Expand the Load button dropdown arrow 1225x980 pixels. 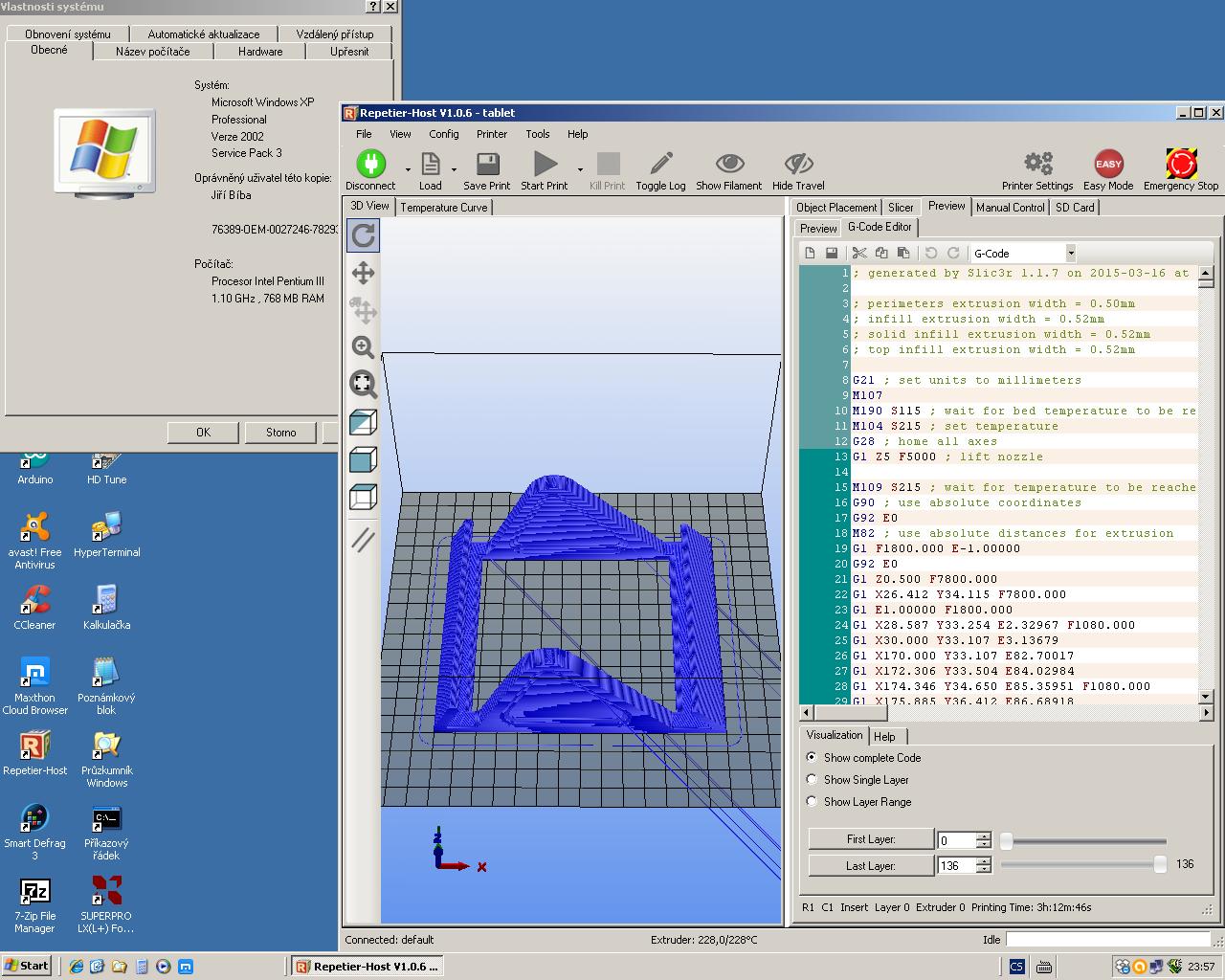(454, 169)
